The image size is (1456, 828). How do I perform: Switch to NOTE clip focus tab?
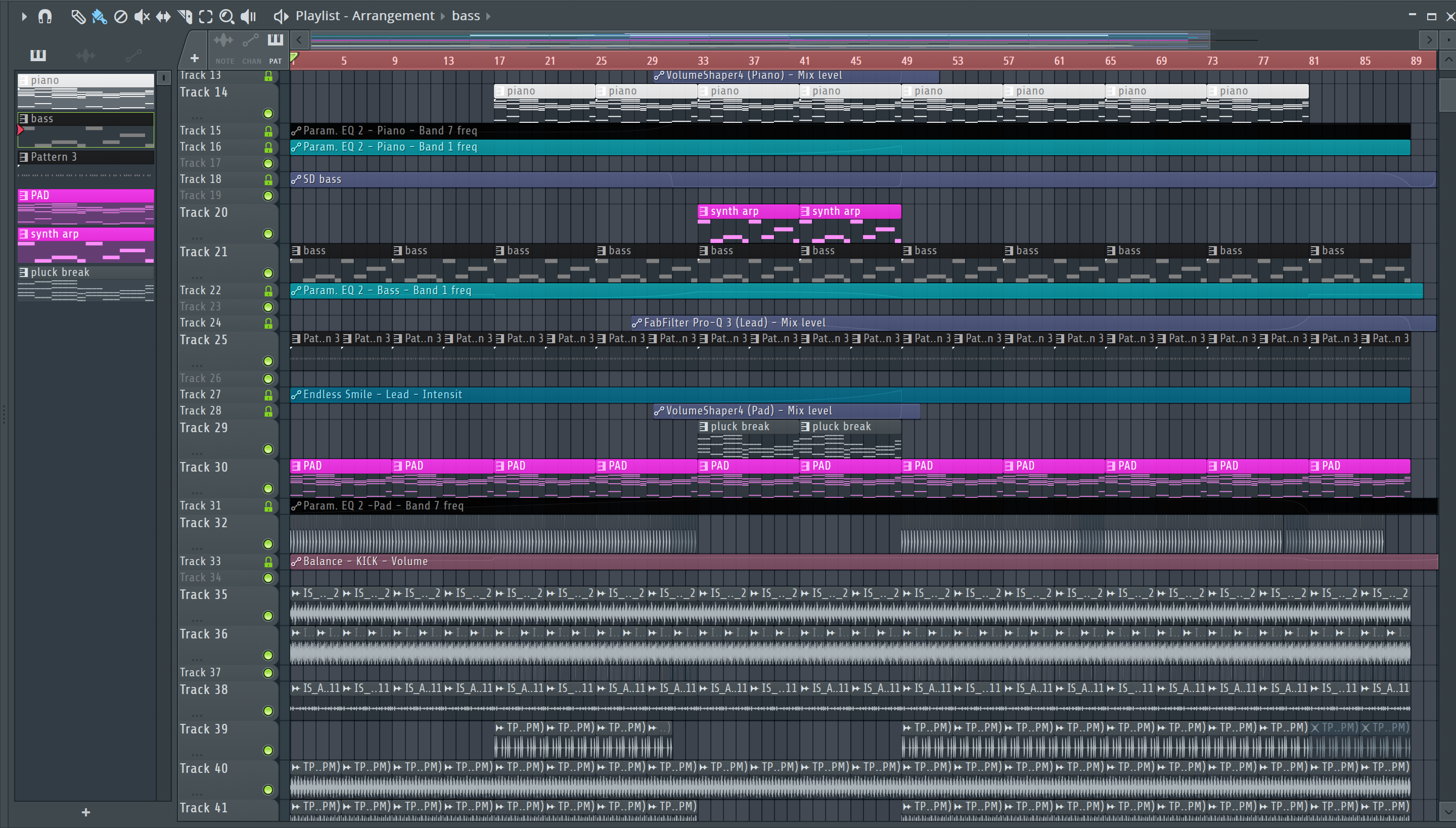coord(224,49)
